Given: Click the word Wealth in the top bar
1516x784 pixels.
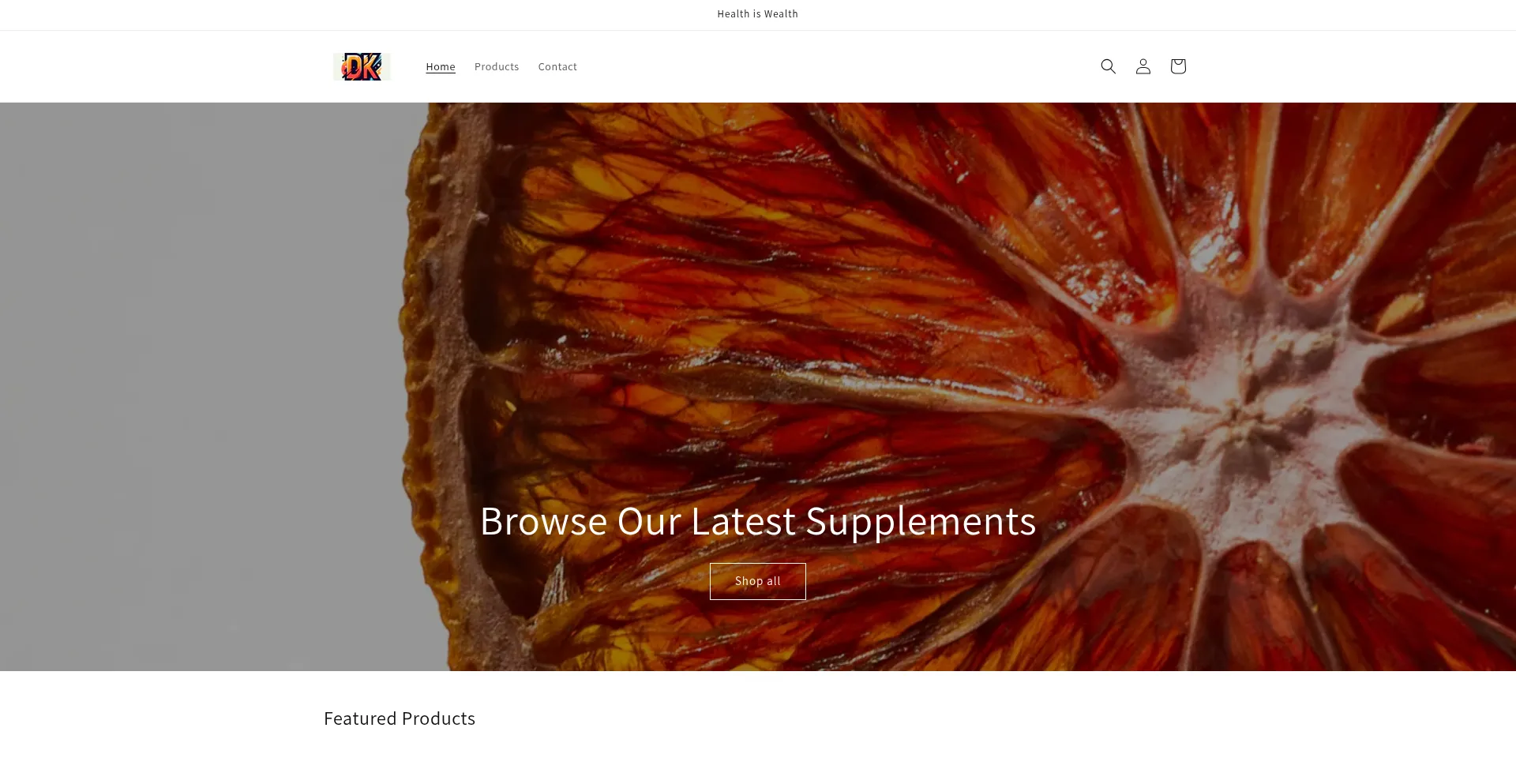Looking at the screenshot, I should tap(781, 14).
